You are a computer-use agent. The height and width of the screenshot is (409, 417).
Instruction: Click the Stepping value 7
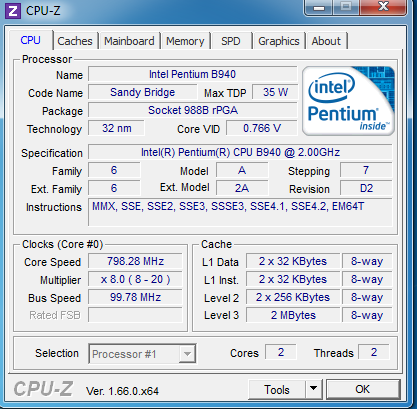point(366,170)
